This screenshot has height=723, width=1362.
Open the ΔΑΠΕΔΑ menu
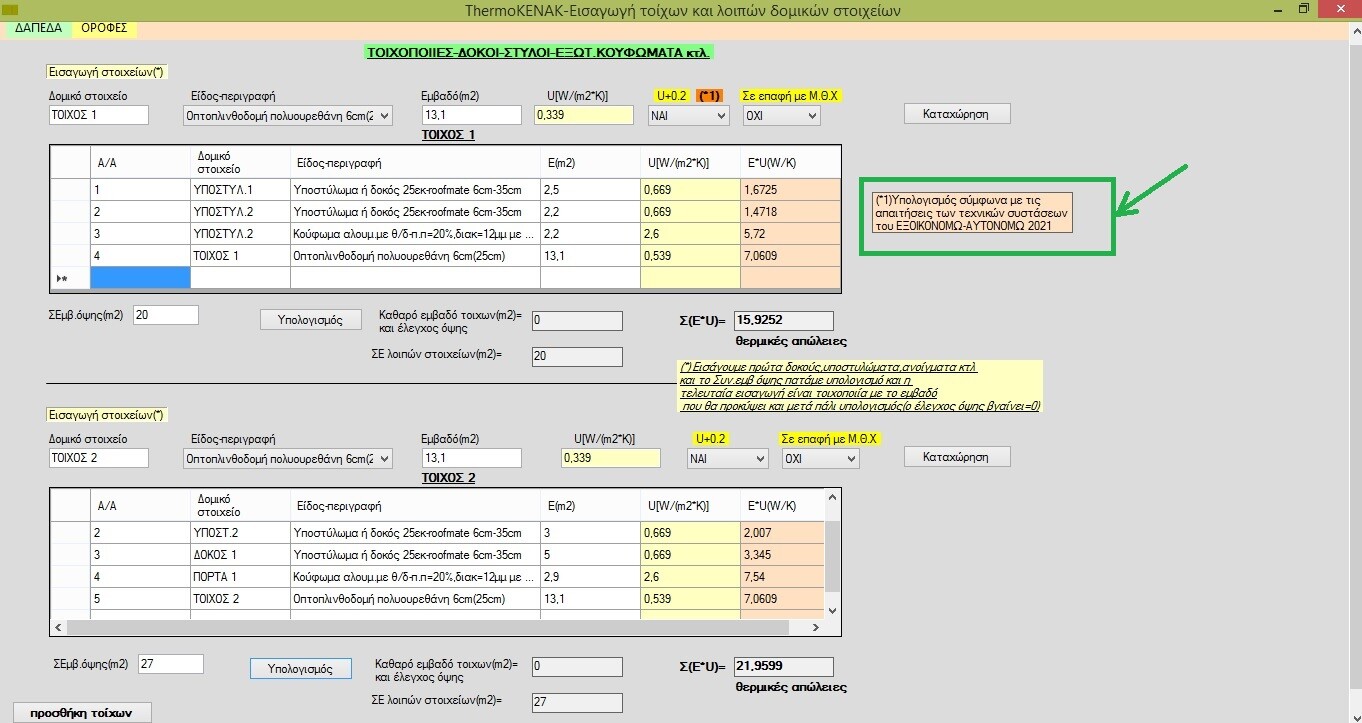click(x=38, y=28)
